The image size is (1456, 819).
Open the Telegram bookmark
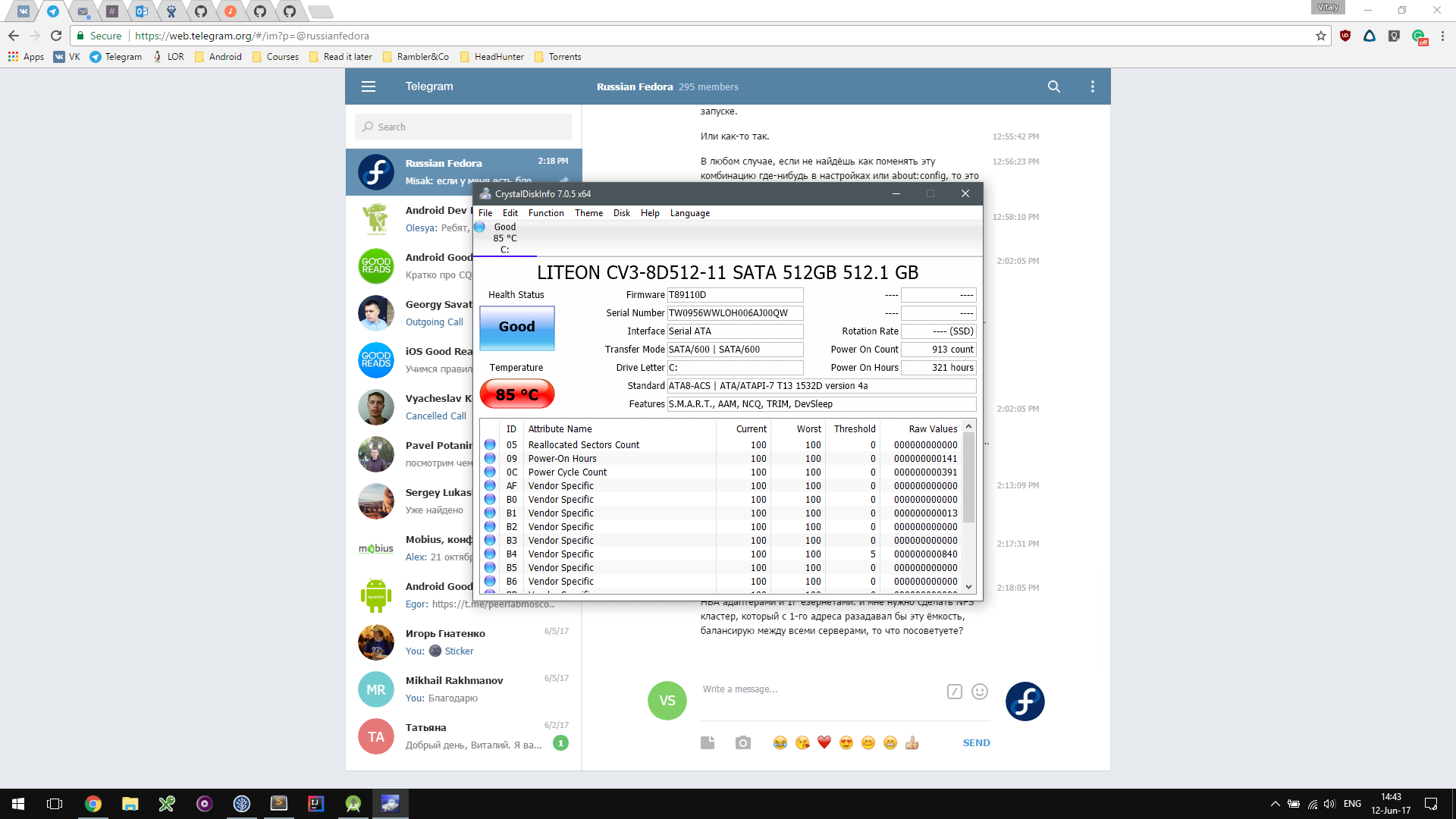click(x=115, y=57)
